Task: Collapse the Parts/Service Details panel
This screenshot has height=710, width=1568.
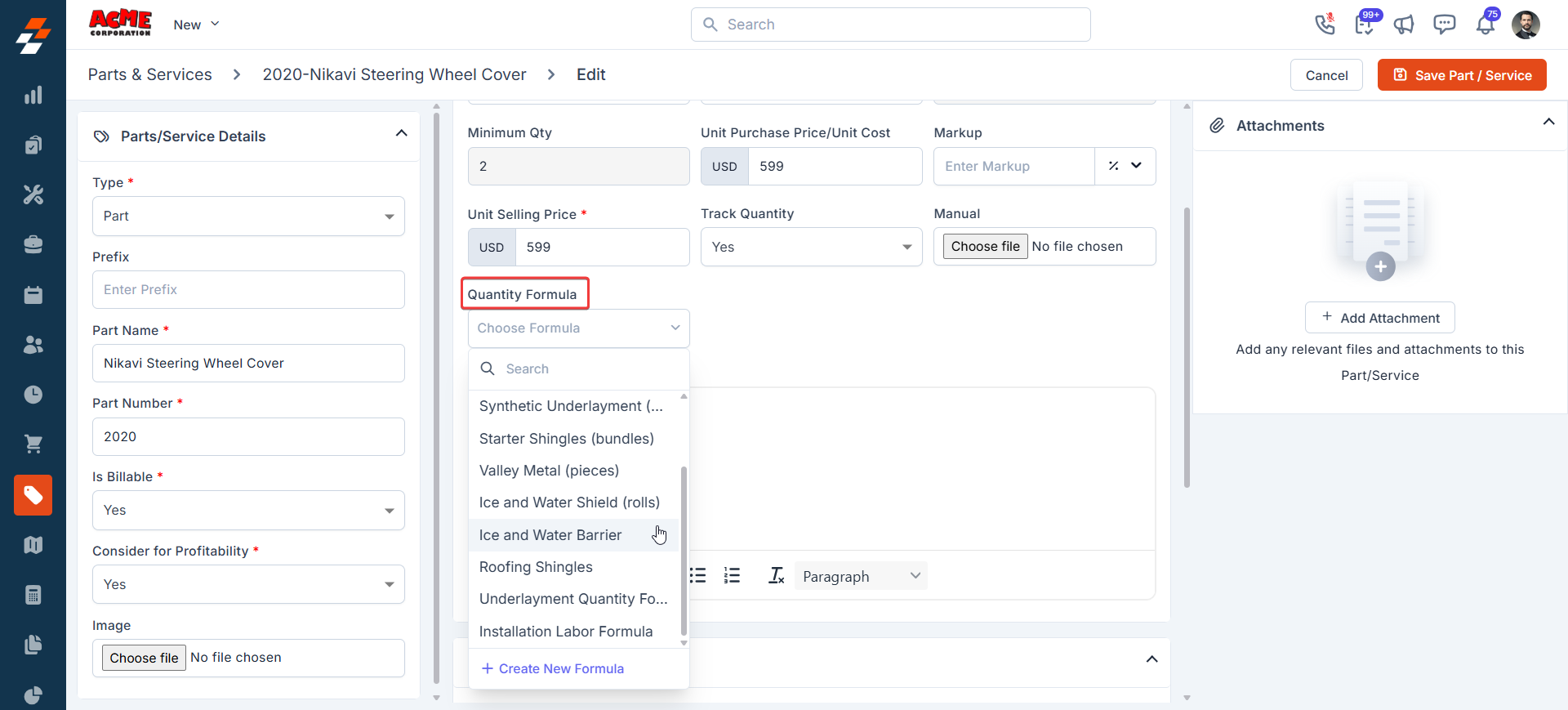Action: point(401,133)
